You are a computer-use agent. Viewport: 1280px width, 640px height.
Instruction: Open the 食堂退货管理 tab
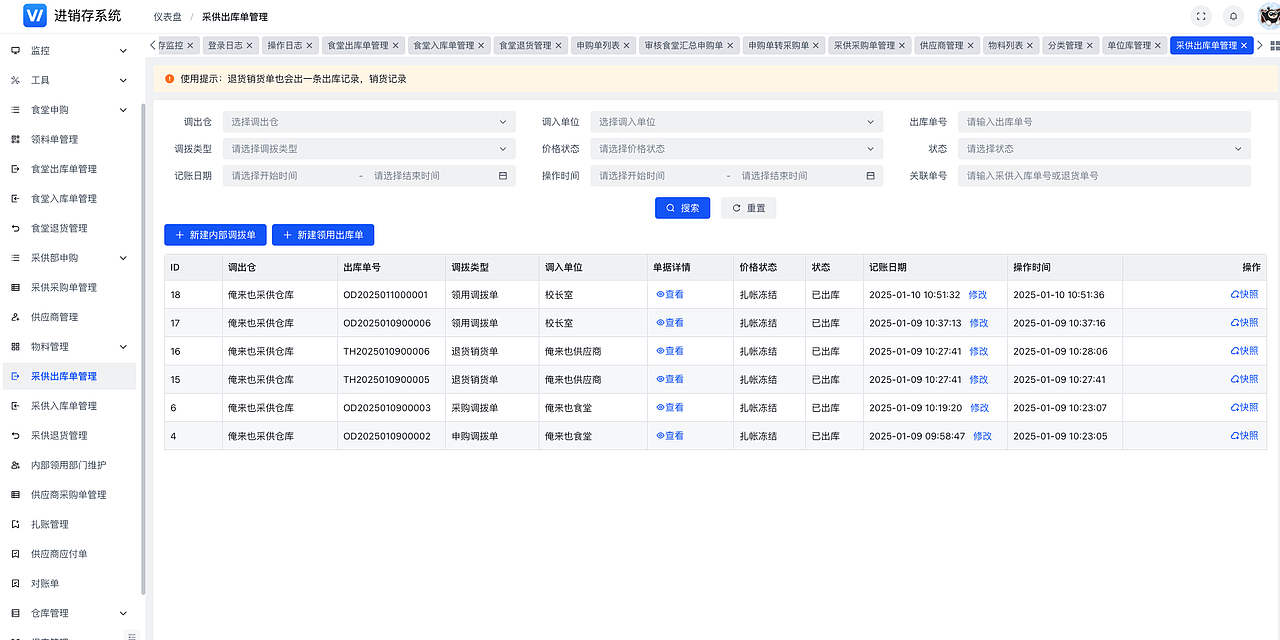[x=524, y=44]
